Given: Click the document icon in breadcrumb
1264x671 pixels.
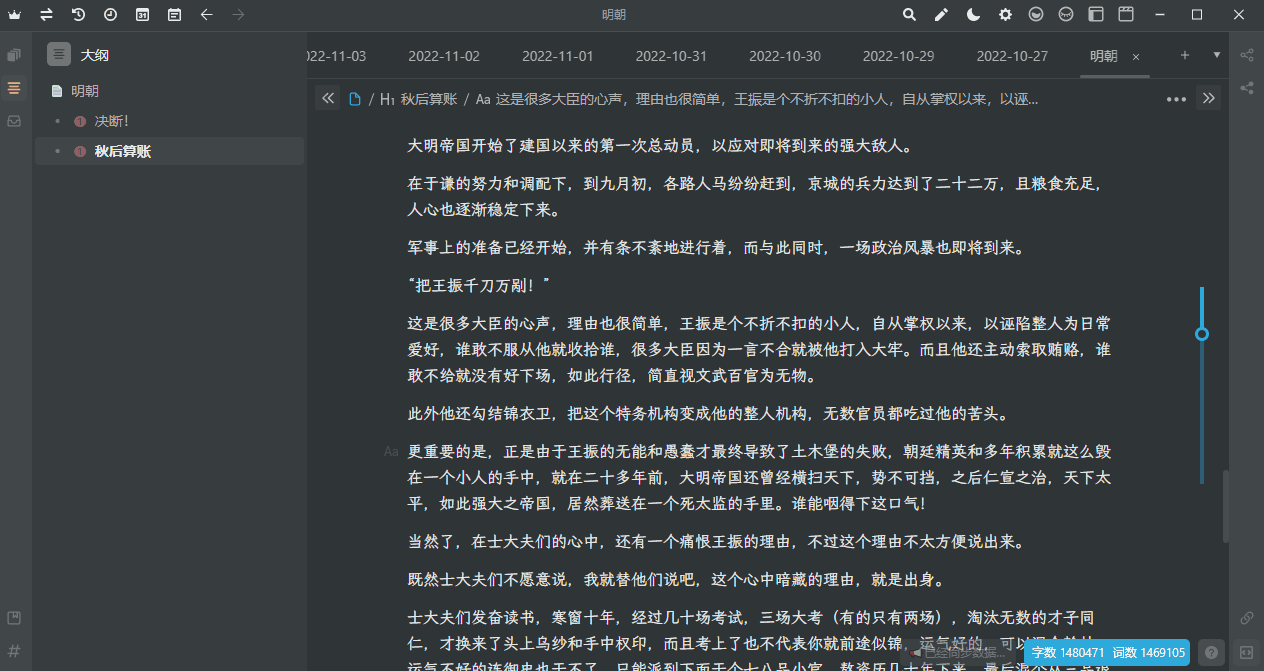Looking at the screenshot, I should 355,99.
